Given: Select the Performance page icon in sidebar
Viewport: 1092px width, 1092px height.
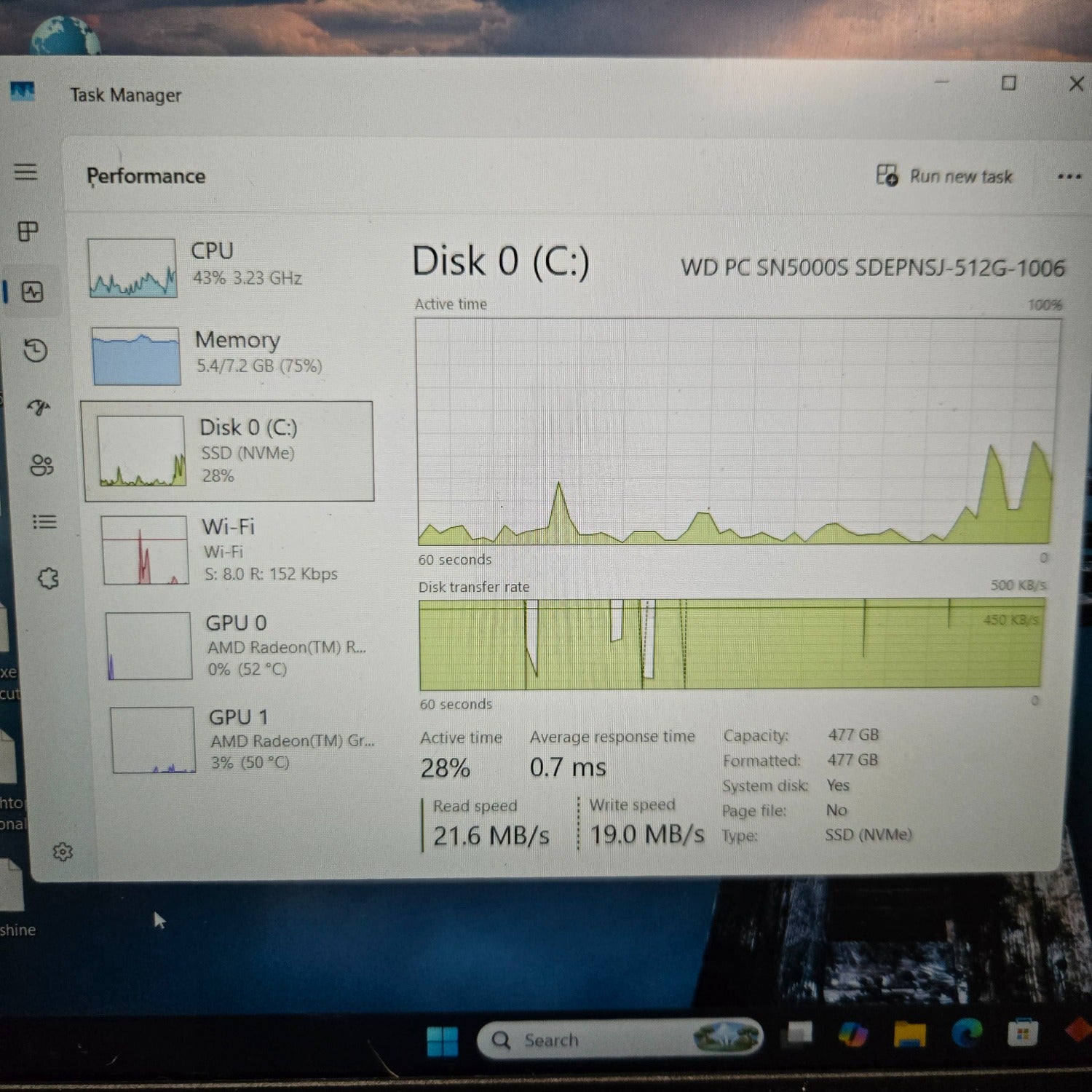Looking at the screenshot, I should pyautogui.click(x=32, y=292).
